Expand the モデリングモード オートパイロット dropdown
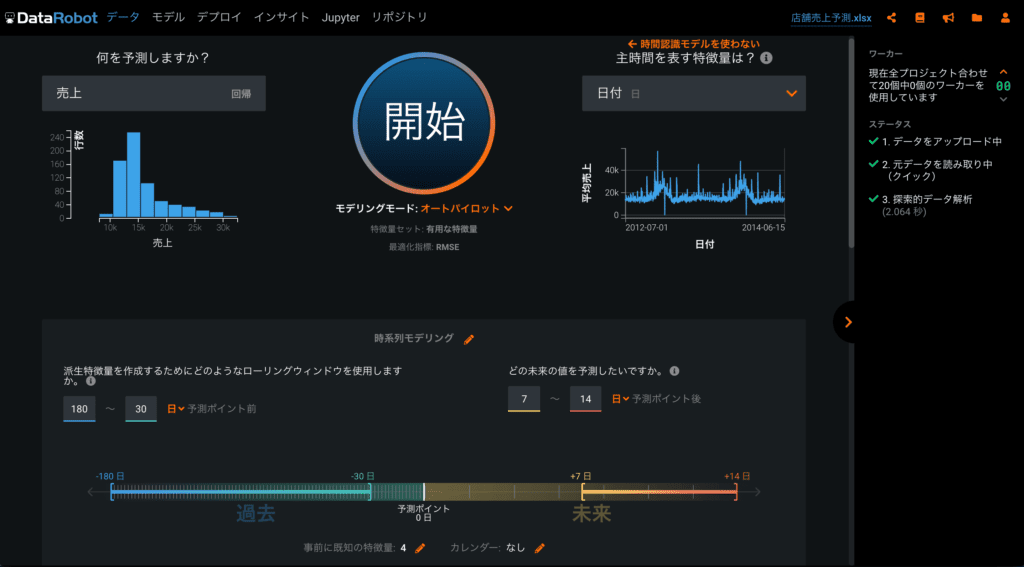1024x567 pixels. tap(466, 208)
